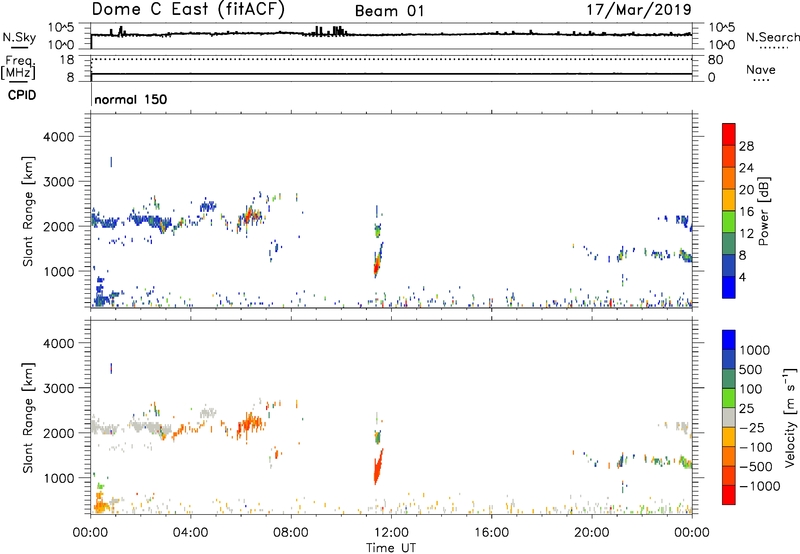Click the gray -25 to 25 velocity swatch
800x554 pixels.
pos(729,418)
